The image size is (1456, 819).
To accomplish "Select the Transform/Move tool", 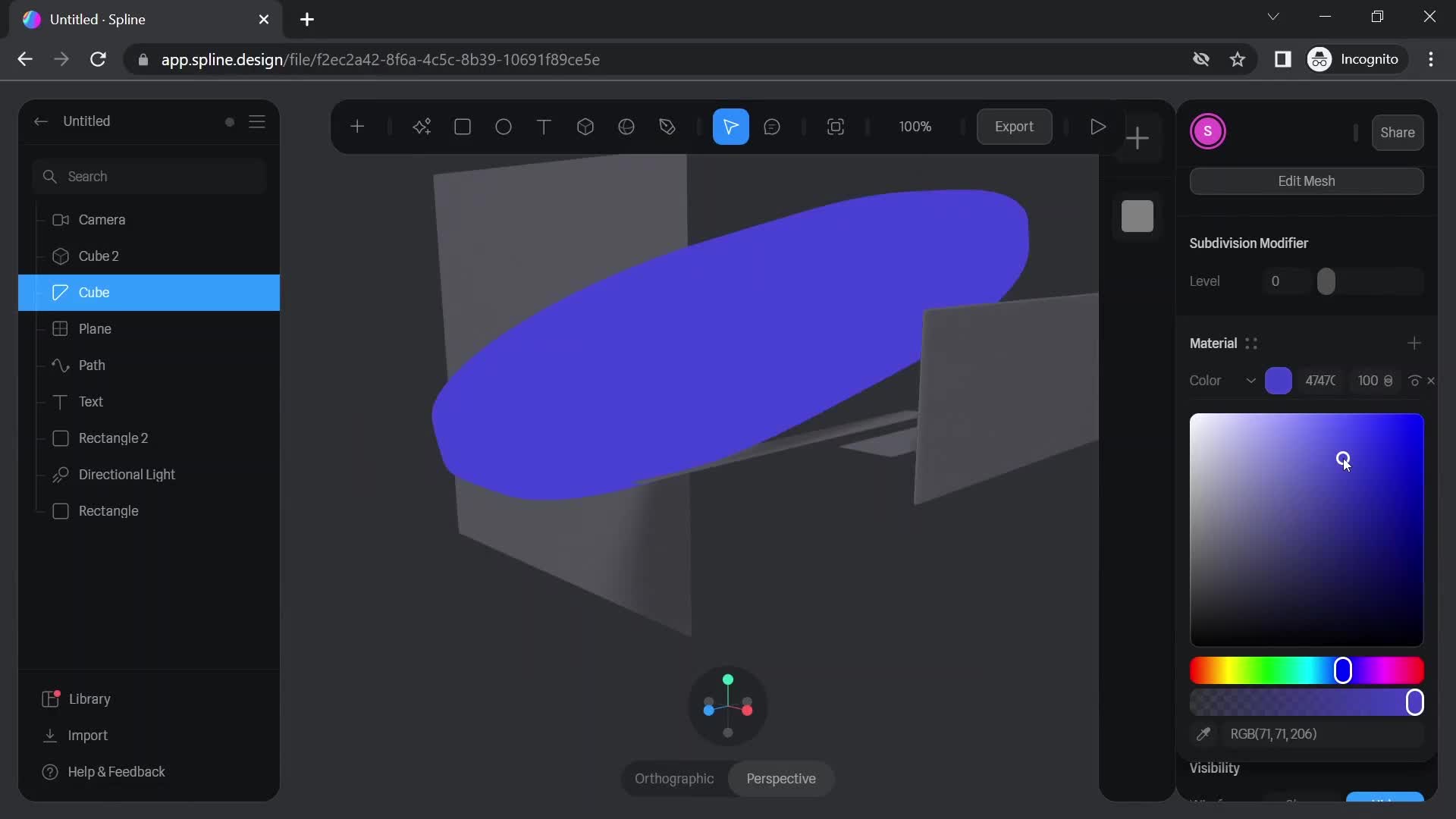I will tap(732, 127).
